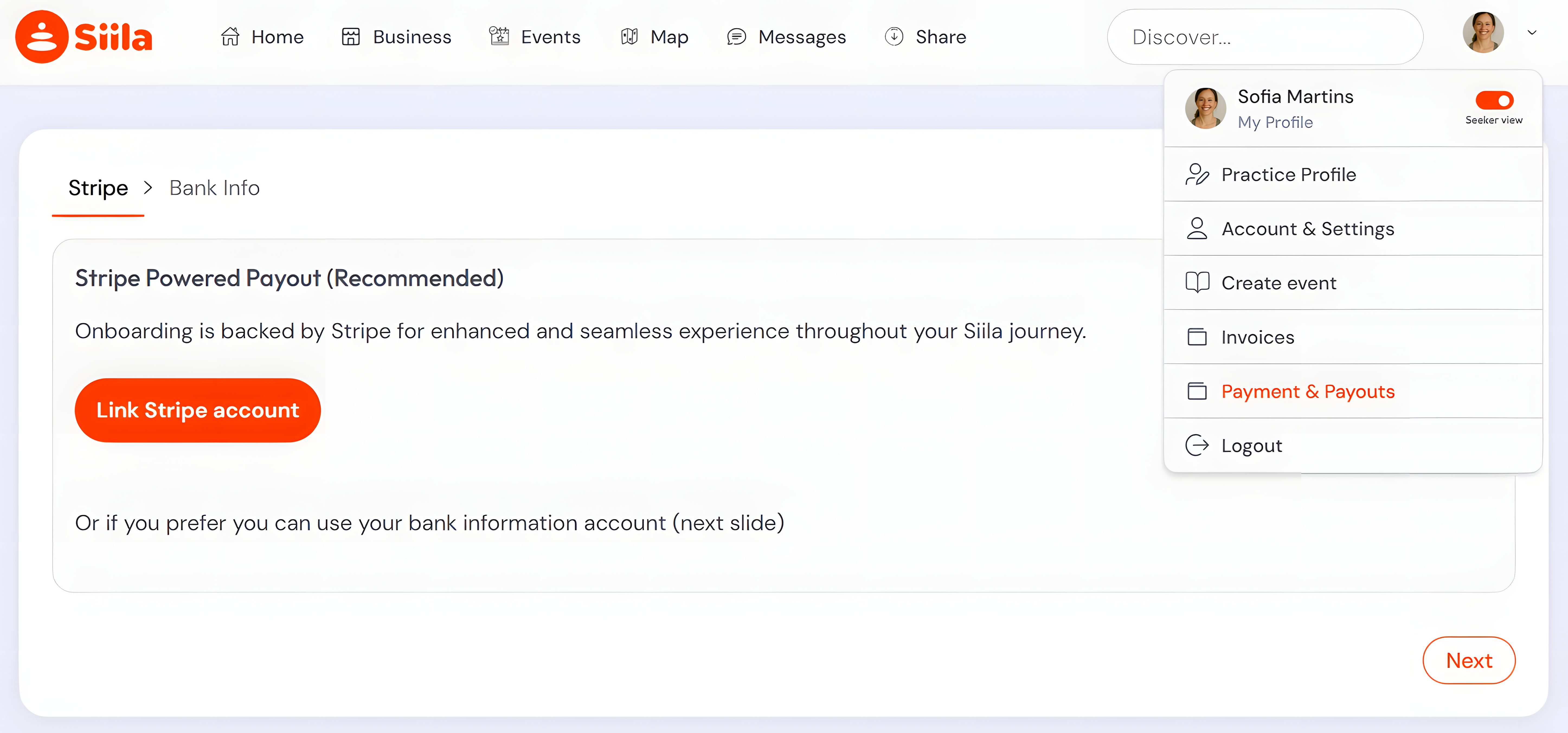Select the Map nav label
Image resolution: width=1568 pixels, height=733 pixels.
669,37
